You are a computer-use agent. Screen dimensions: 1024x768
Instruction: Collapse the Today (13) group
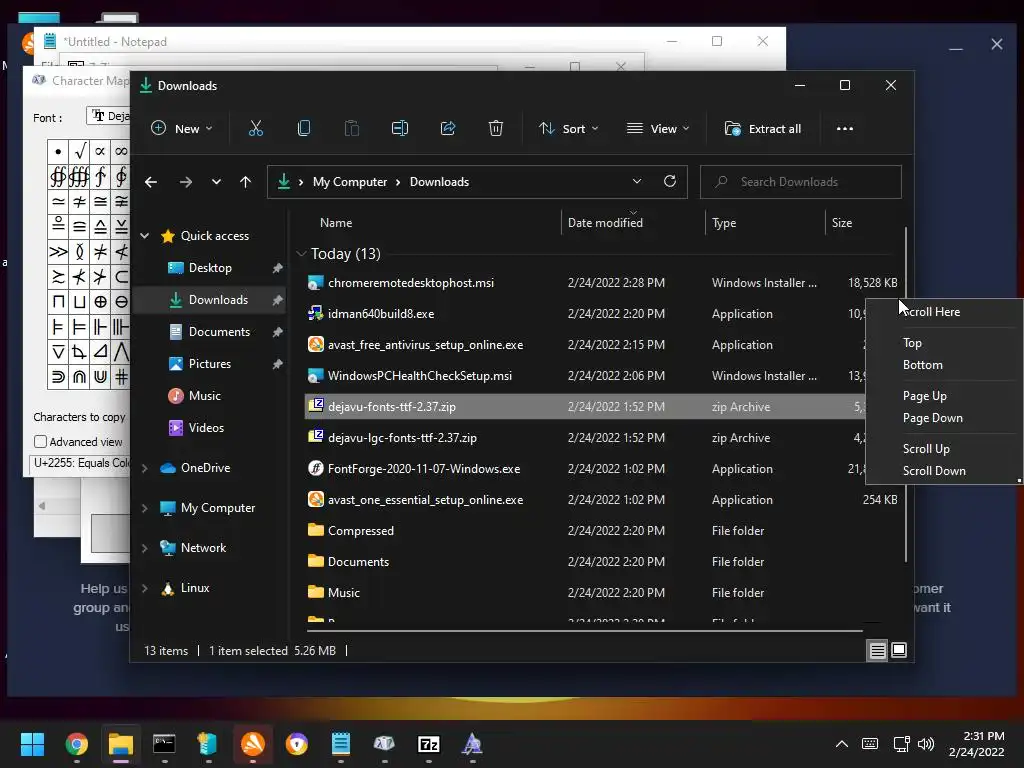301,253
